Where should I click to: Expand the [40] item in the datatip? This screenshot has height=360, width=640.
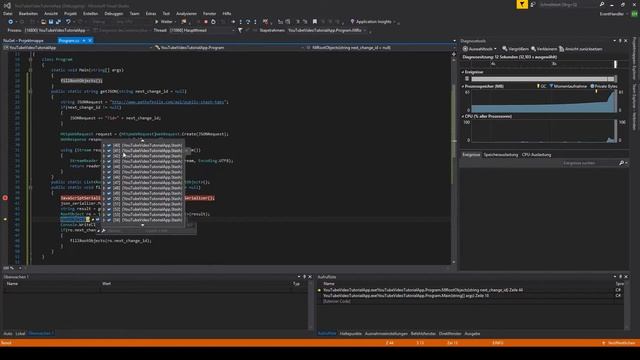pyautogui.click(x=104, y=145)
